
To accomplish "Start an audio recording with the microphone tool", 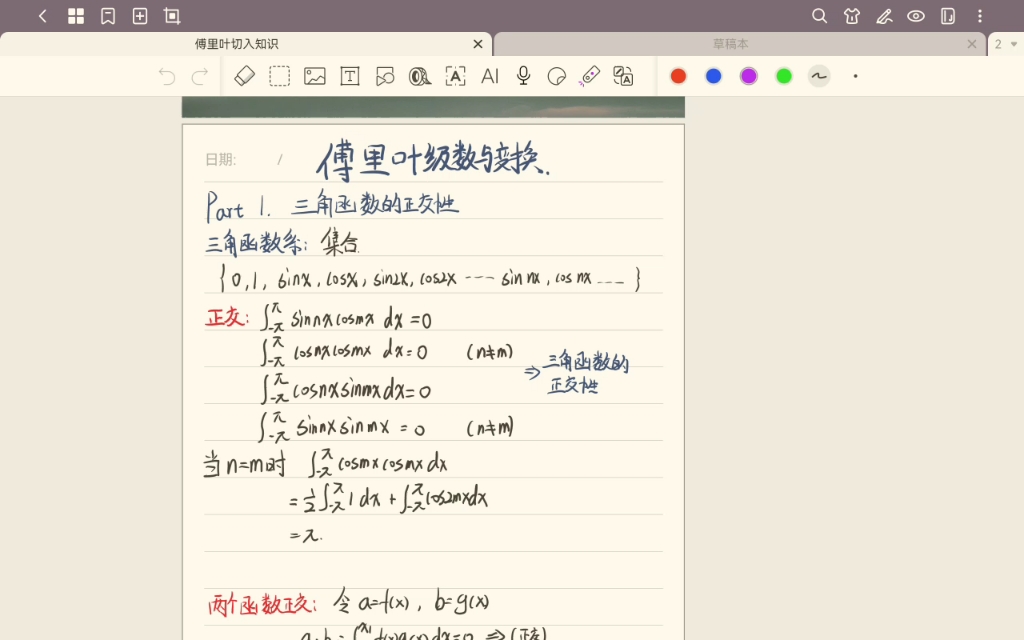I will tap(522, 76).
